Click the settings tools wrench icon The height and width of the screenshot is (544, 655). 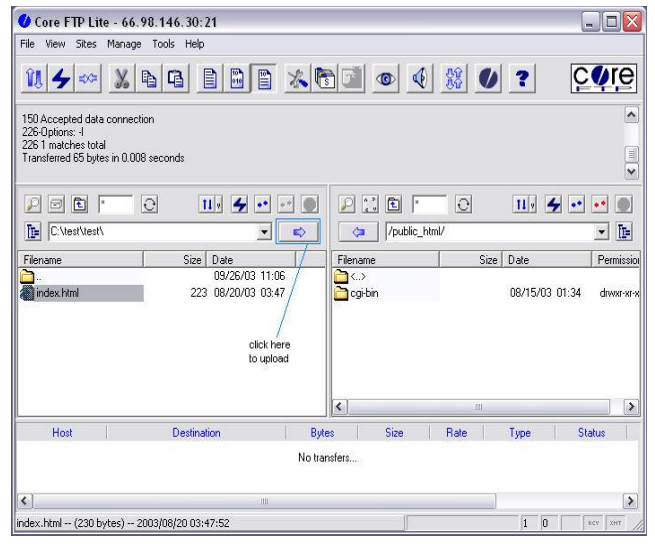point(297,78)
